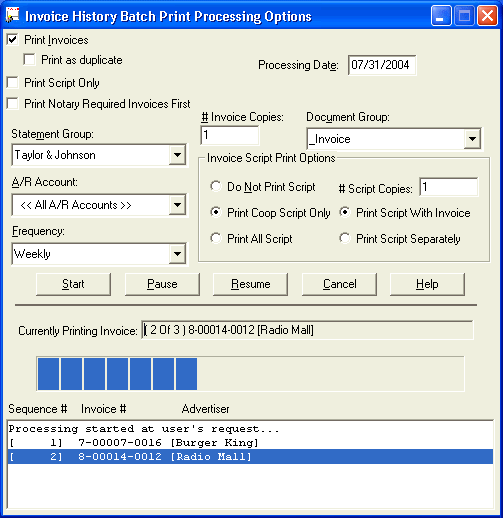Check Print Script Only
This screenshot has height=518, width=503.
point(13,83)
